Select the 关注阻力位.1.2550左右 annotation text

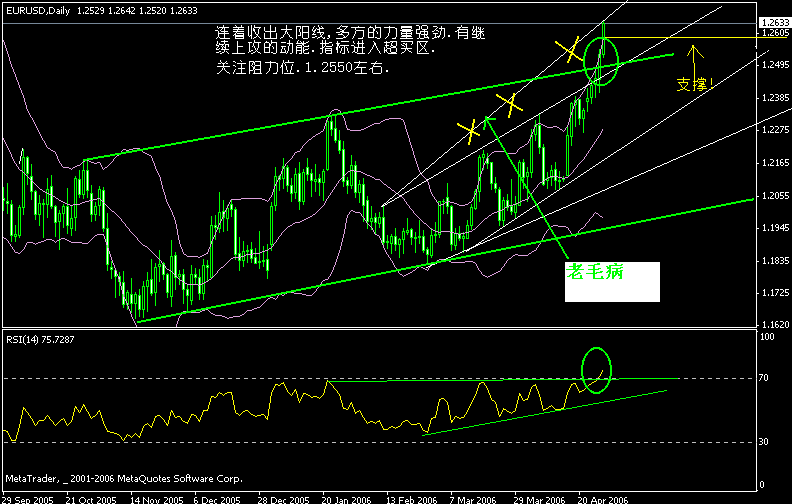click(303, 67)
